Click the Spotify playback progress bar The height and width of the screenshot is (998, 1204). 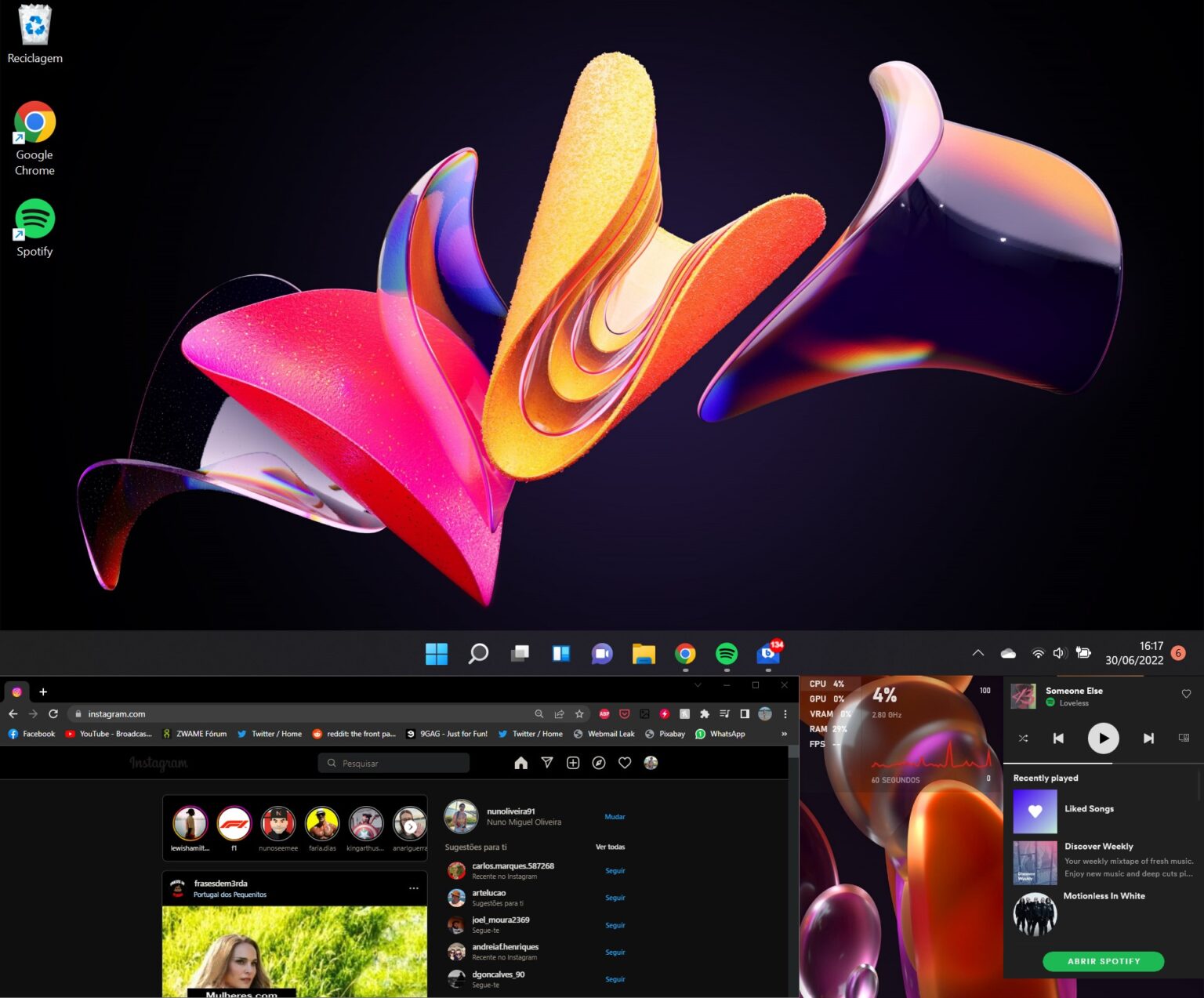pyautogui.click(x=1104, y=762)
